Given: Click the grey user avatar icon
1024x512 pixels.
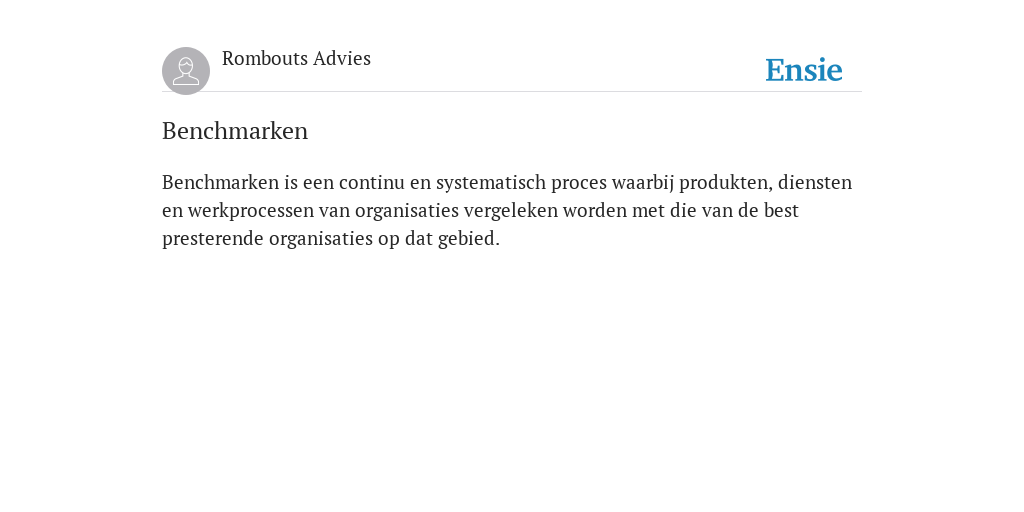Looking at the screenshot, I should click(x=186, y=71).
